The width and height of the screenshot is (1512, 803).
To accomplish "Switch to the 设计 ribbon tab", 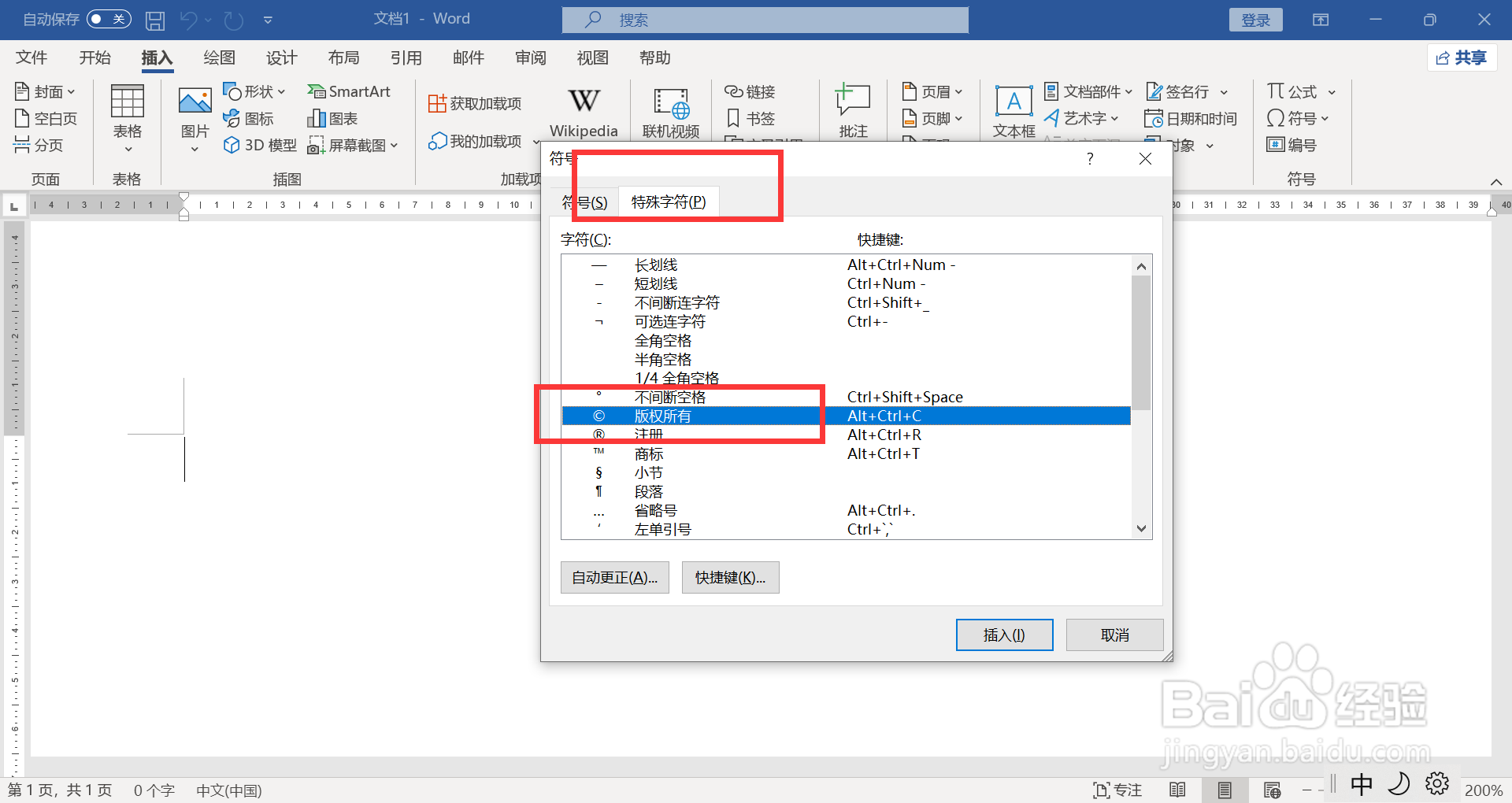I will pos(281,57).
